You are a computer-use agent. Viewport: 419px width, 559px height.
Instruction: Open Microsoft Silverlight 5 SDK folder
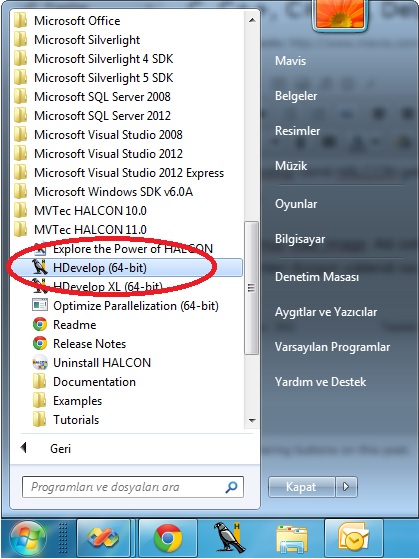click(93, 78)
